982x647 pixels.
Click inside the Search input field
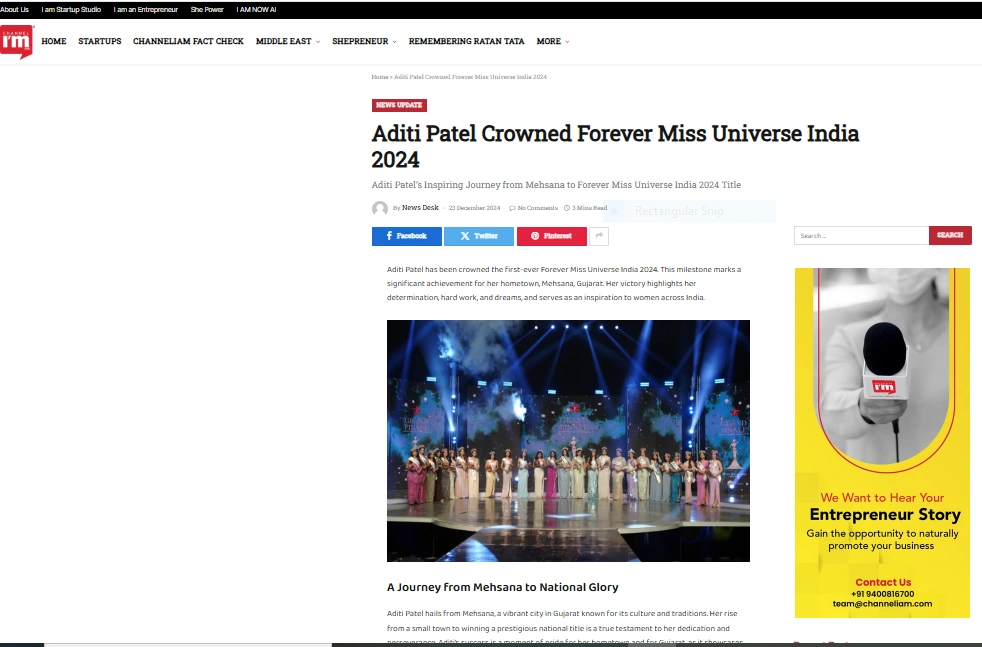[x=860, y=235]
